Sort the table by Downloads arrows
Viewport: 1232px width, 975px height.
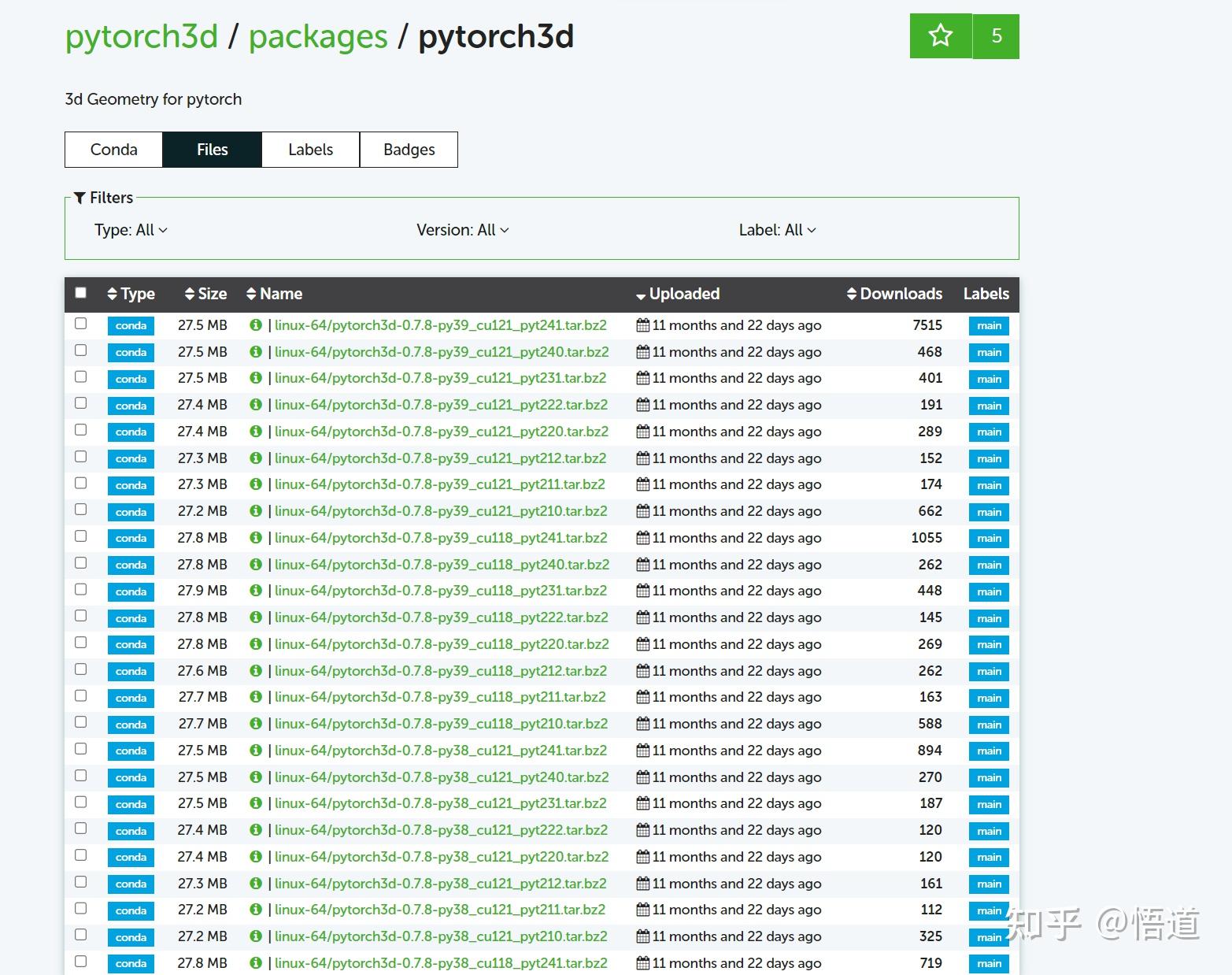point(852,293)
